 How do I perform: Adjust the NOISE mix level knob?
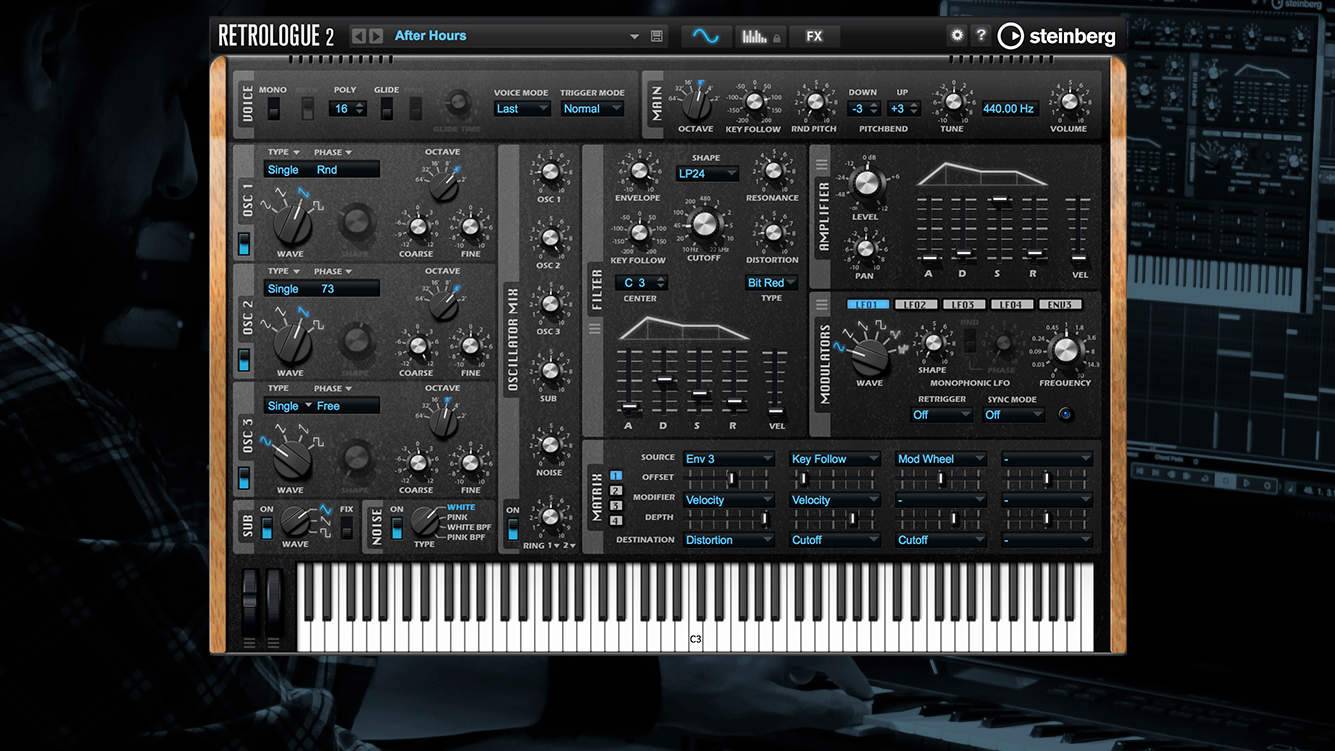(x=549, y=445)
